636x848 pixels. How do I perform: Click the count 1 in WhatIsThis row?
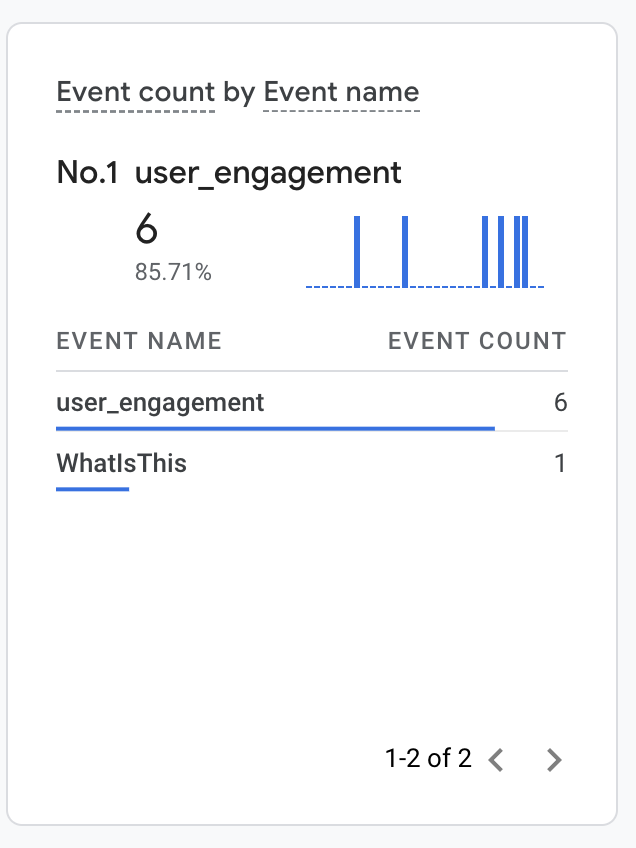click(x=560, y=463)
